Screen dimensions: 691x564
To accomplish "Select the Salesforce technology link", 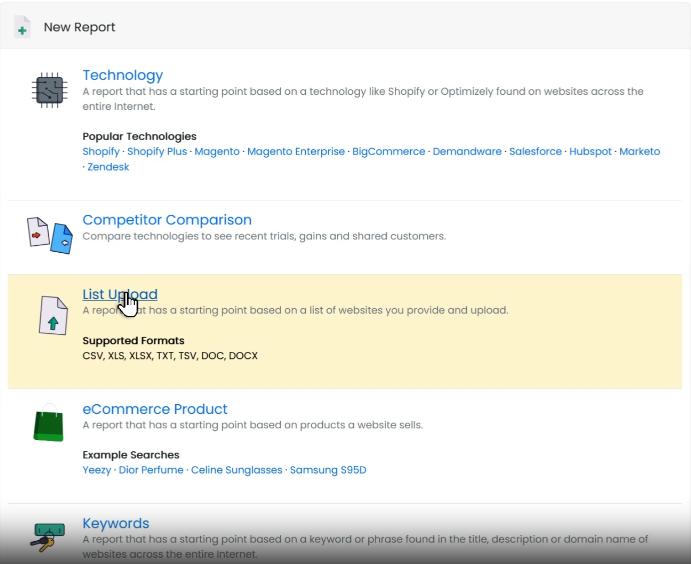I will [535, 152].
